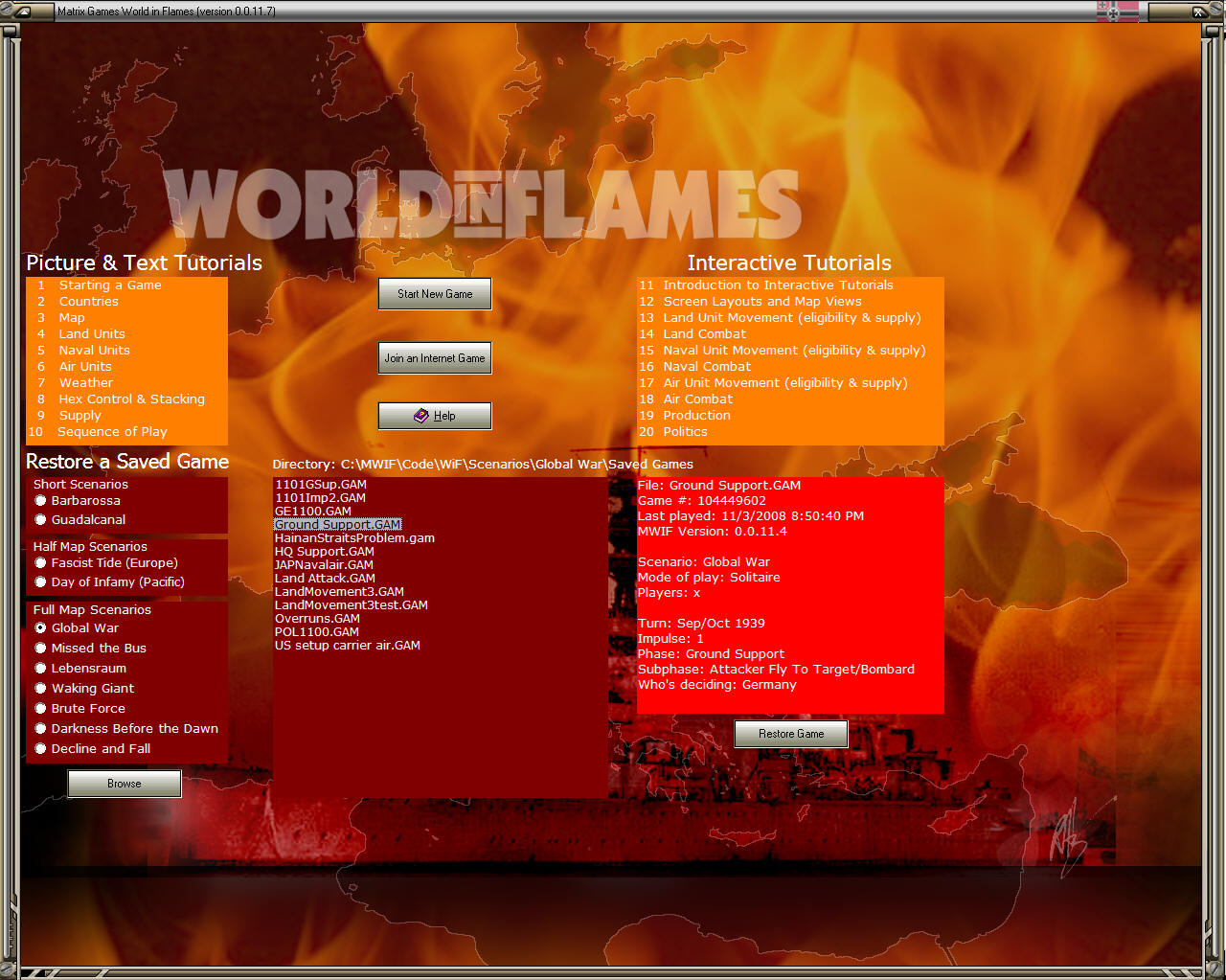Select the Lebensraum scenario
This screenshot has width=1226, height=980.
(80, 668)
